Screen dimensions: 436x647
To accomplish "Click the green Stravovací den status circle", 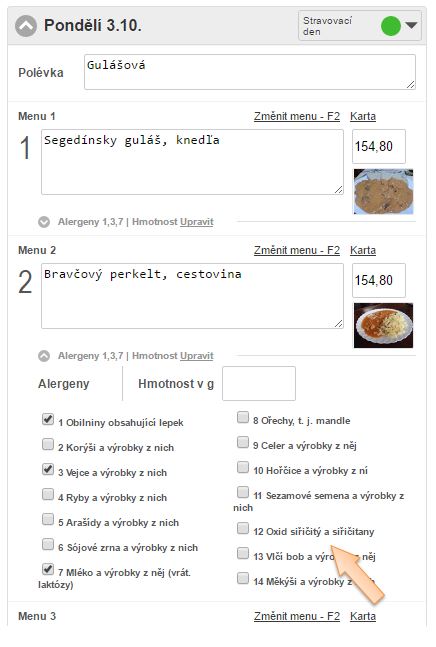I will click(x=390, y=26).
